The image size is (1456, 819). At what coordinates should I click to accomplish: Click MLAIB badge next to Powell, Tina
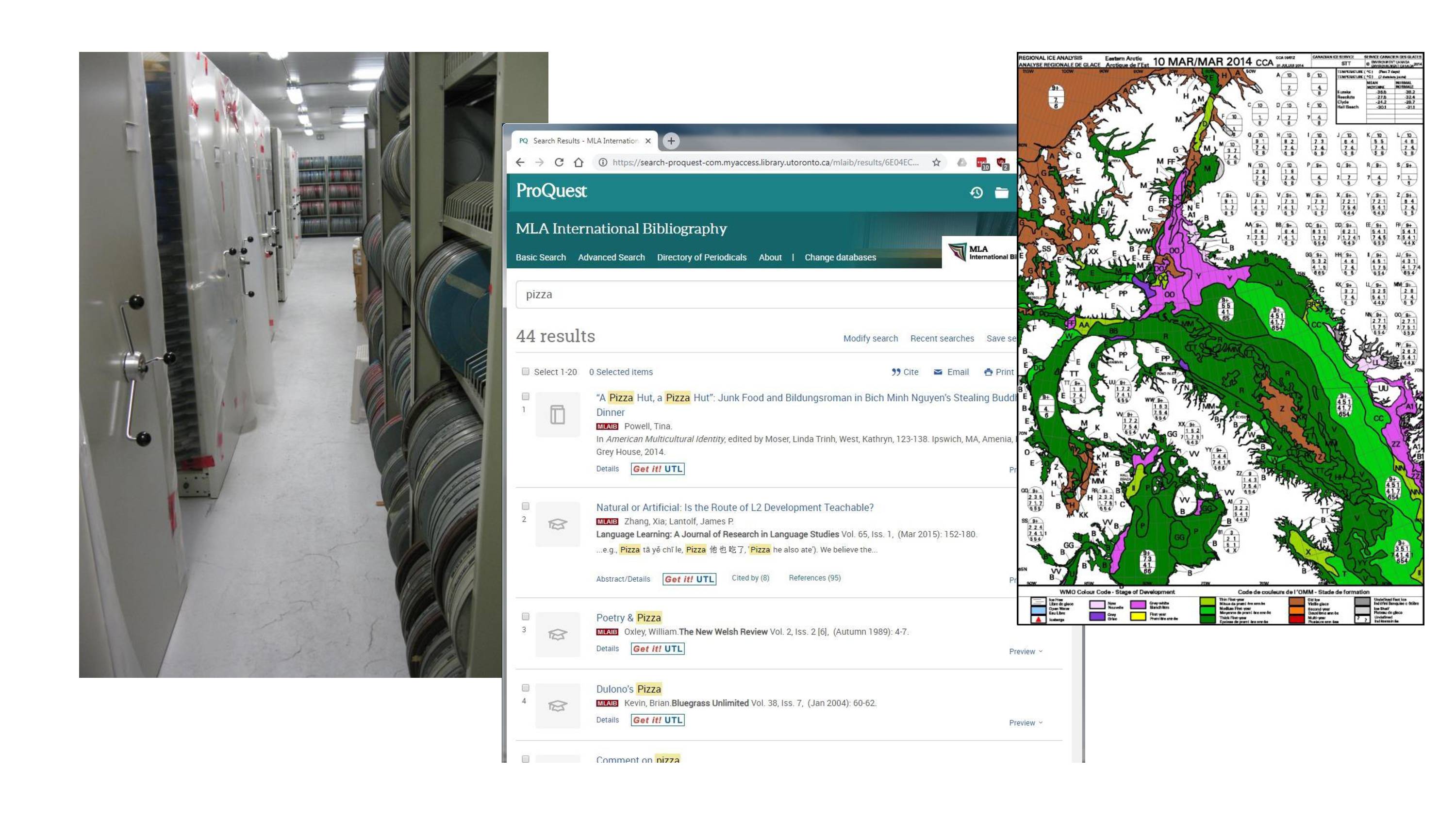(x=607, y=427)
